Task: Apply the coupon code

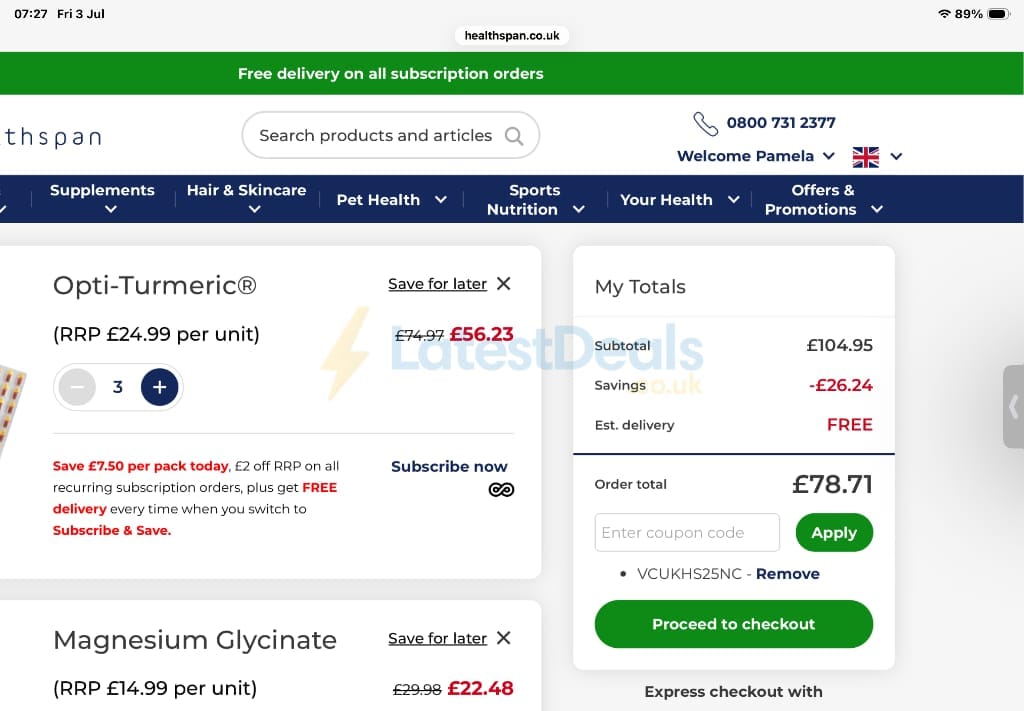Action: pyautogui.click(x=834, y=533)
